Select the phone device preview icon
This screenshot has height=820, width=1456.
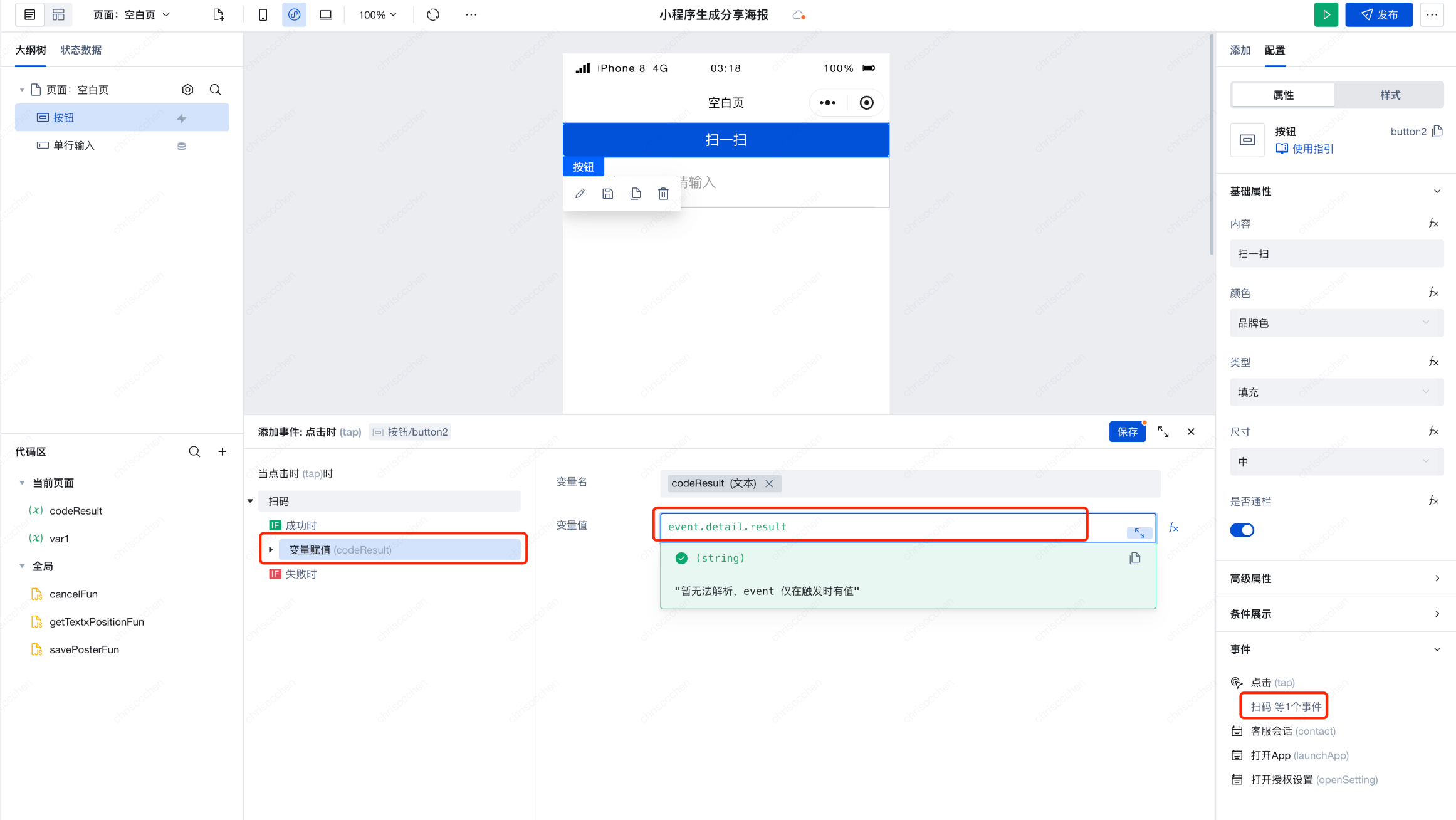coord(263,14)
